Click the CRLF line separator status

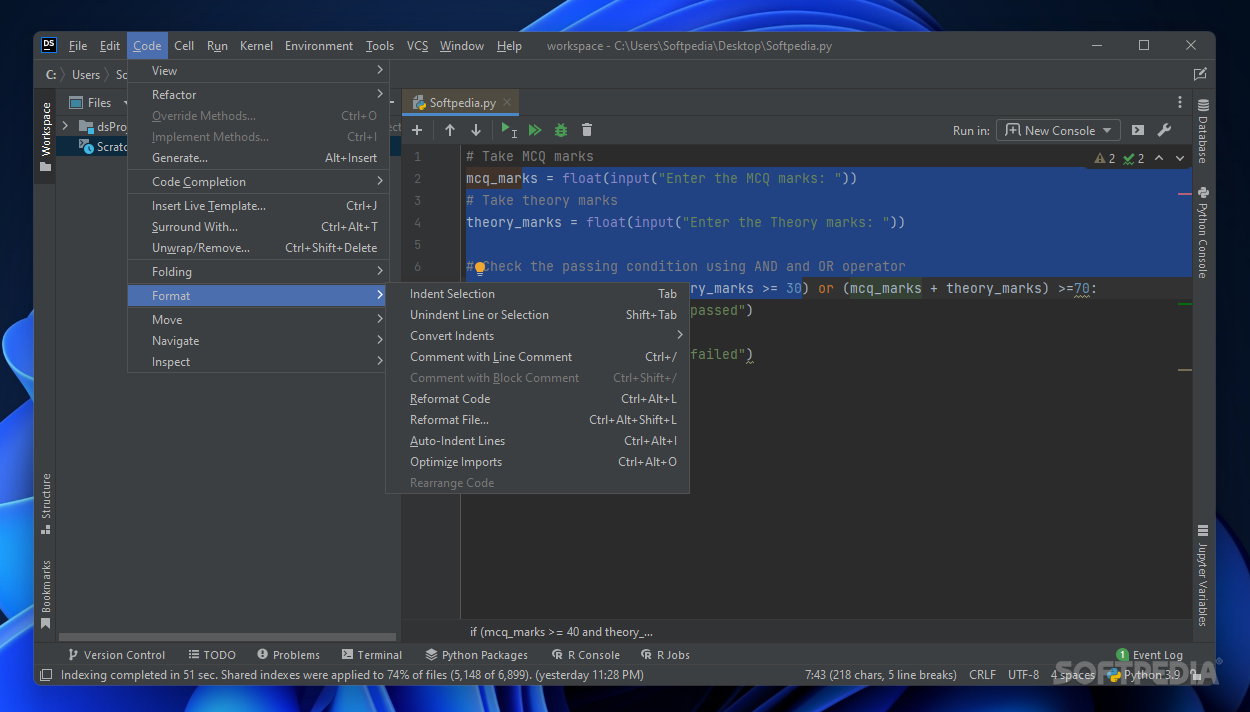982,675
